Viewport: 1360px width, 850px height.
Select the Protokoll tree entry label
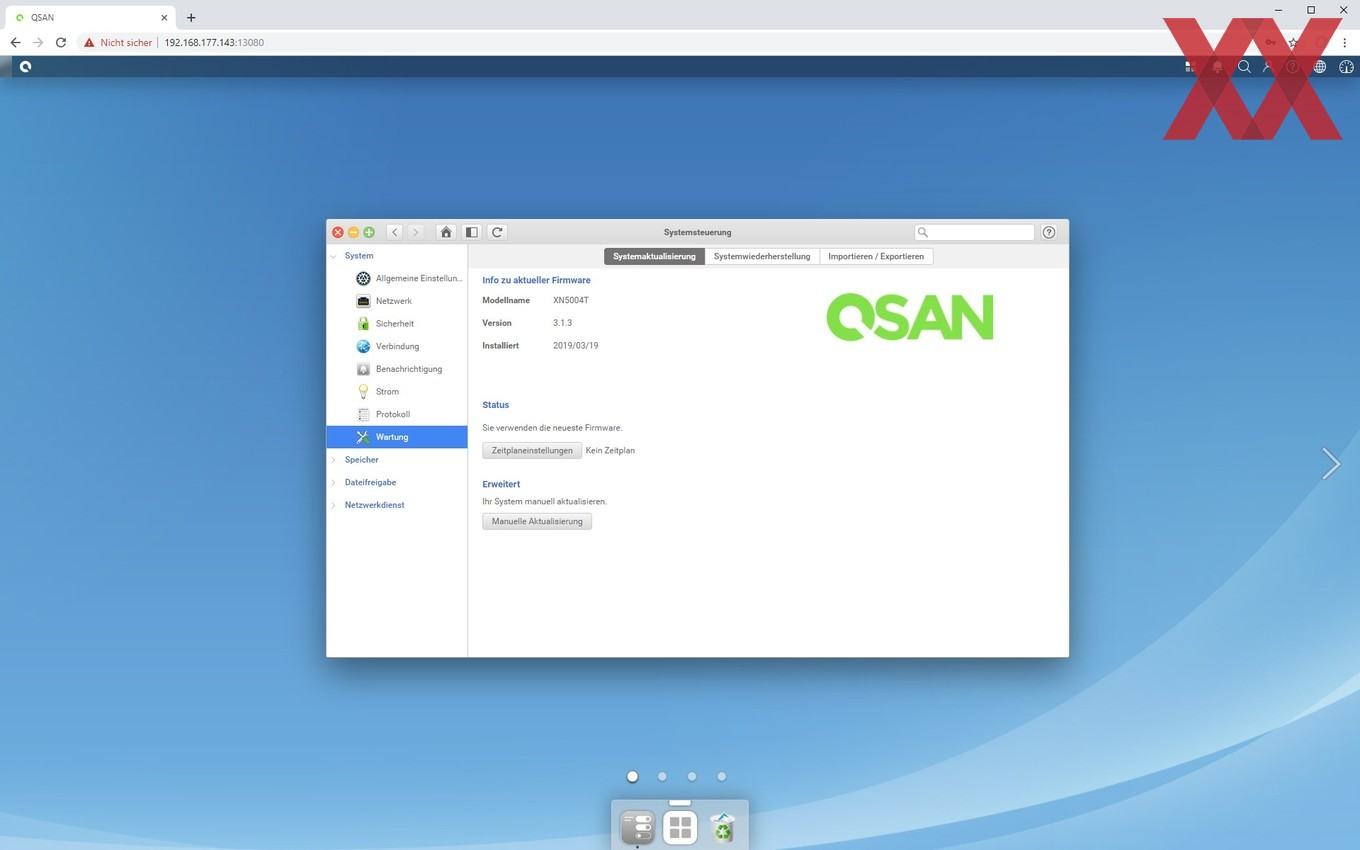point(393,414)
